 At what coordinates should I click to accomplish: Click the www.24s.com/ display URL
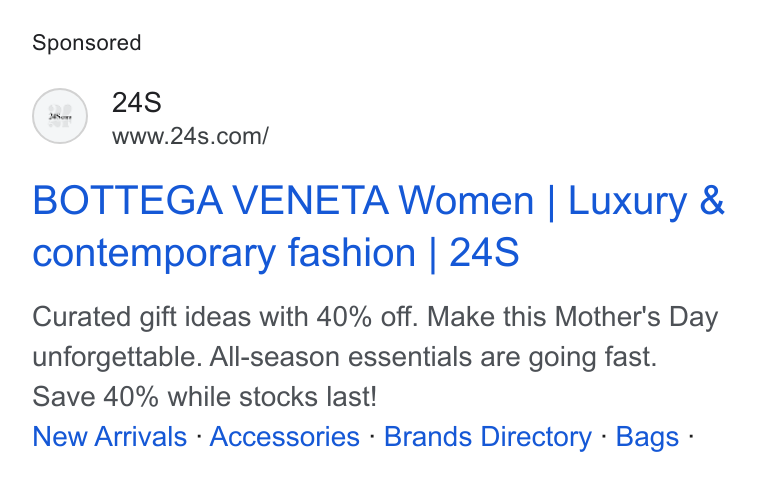(190, 136)
